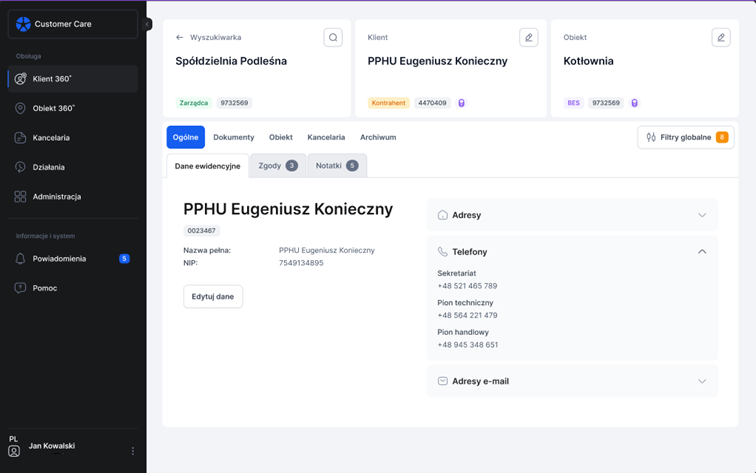Click the Kontrahent tag
Viewport: 756px width, 473px height.
389,103
